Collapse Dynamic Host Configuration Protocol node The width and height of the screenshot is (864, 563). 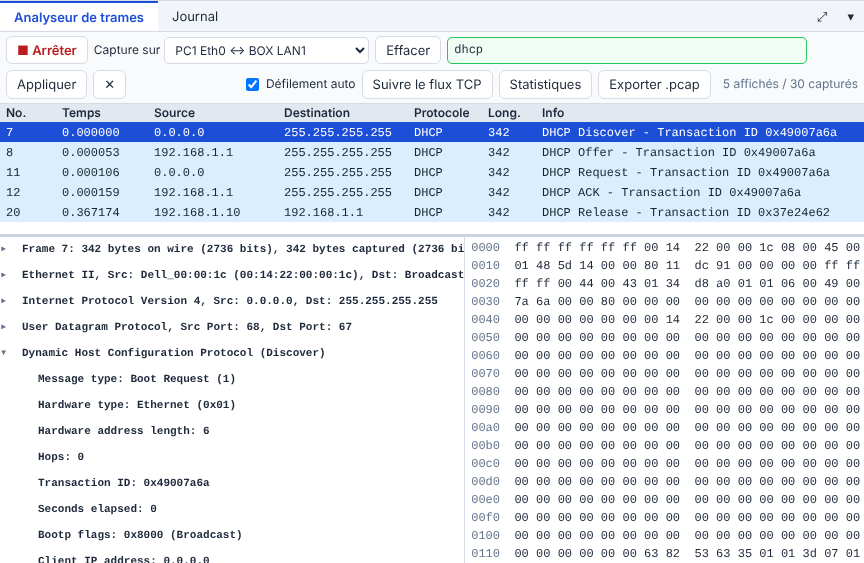click(x=4, y=353)
